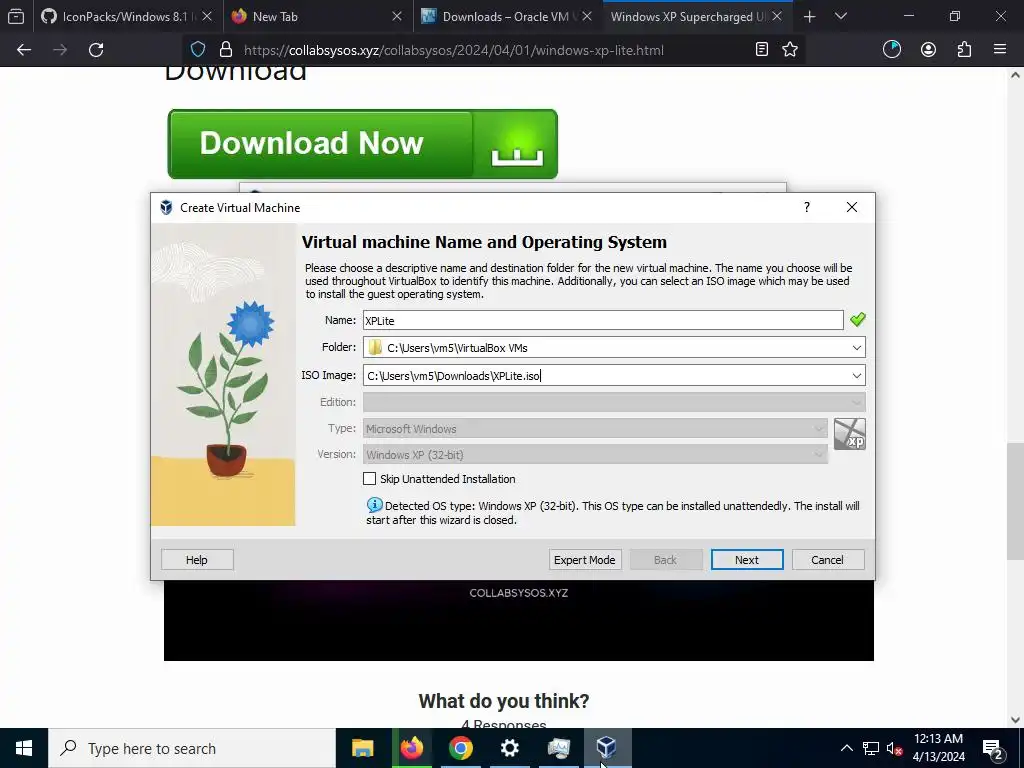This screenshot has height=768, width=1024.
Task: Click the Help button in wizard
Action: coord(197,560)
